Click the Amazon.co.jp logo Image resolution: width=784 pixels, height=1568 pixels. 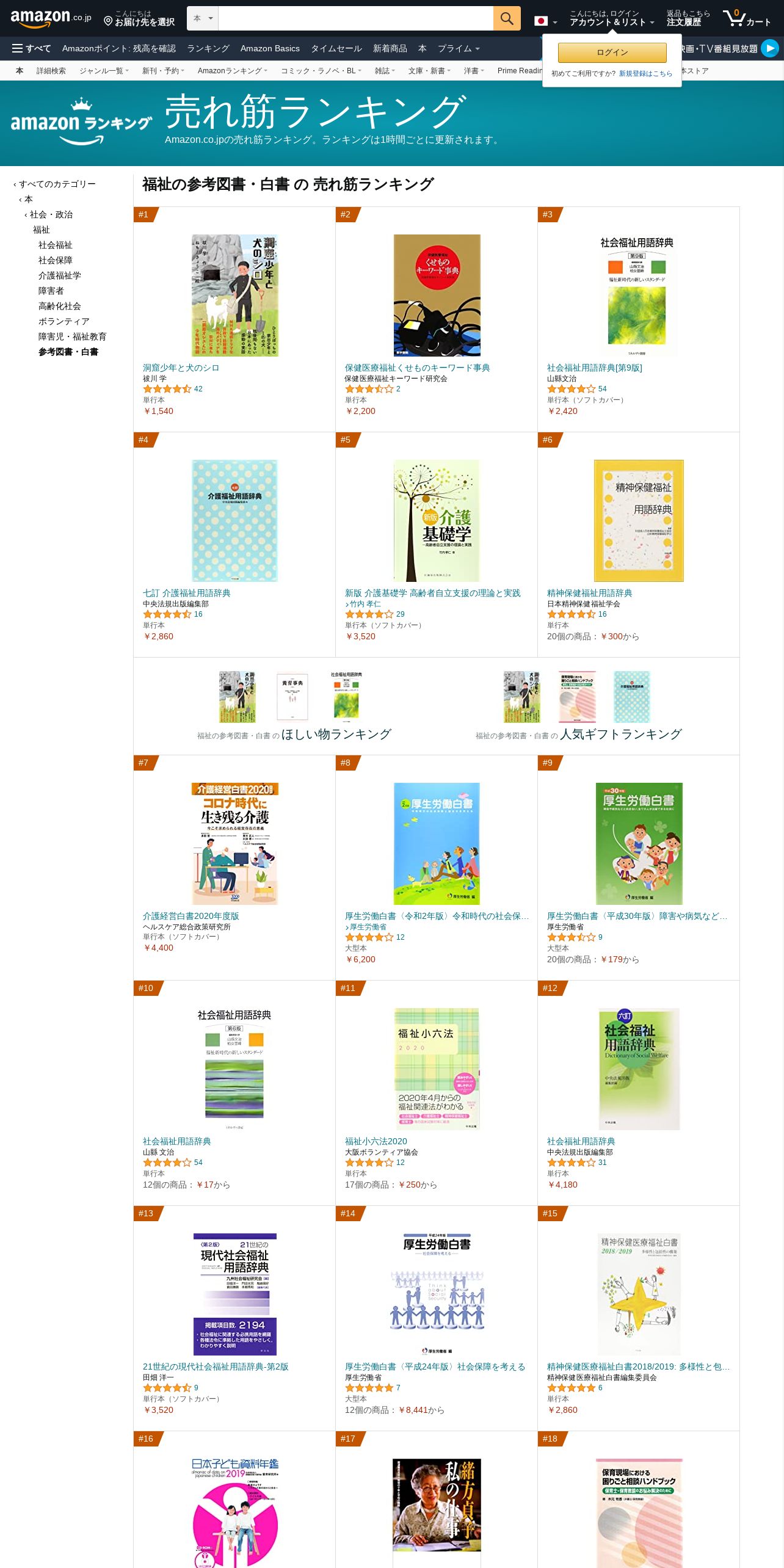[x=51, y=18]
